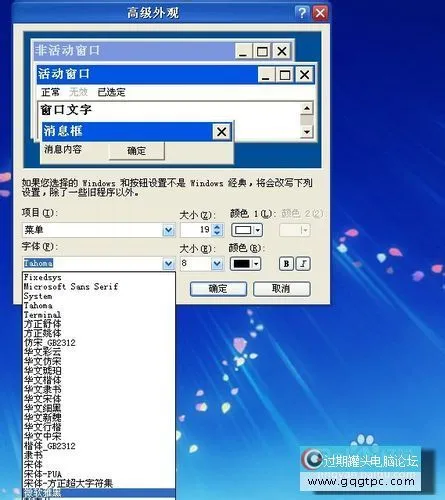Toggle the bold B font button

286,264
